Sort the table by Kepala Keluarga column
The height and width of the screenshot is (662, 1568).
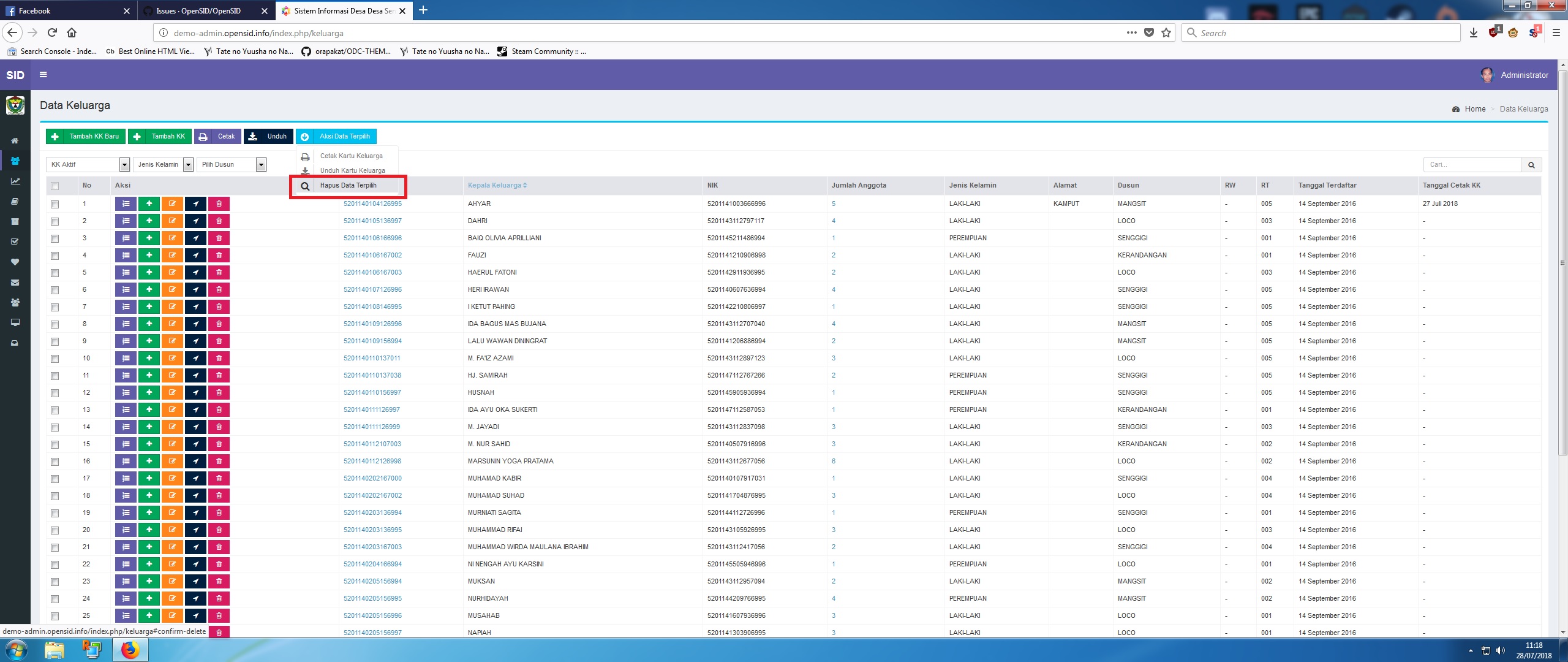[x=496, y=185]
